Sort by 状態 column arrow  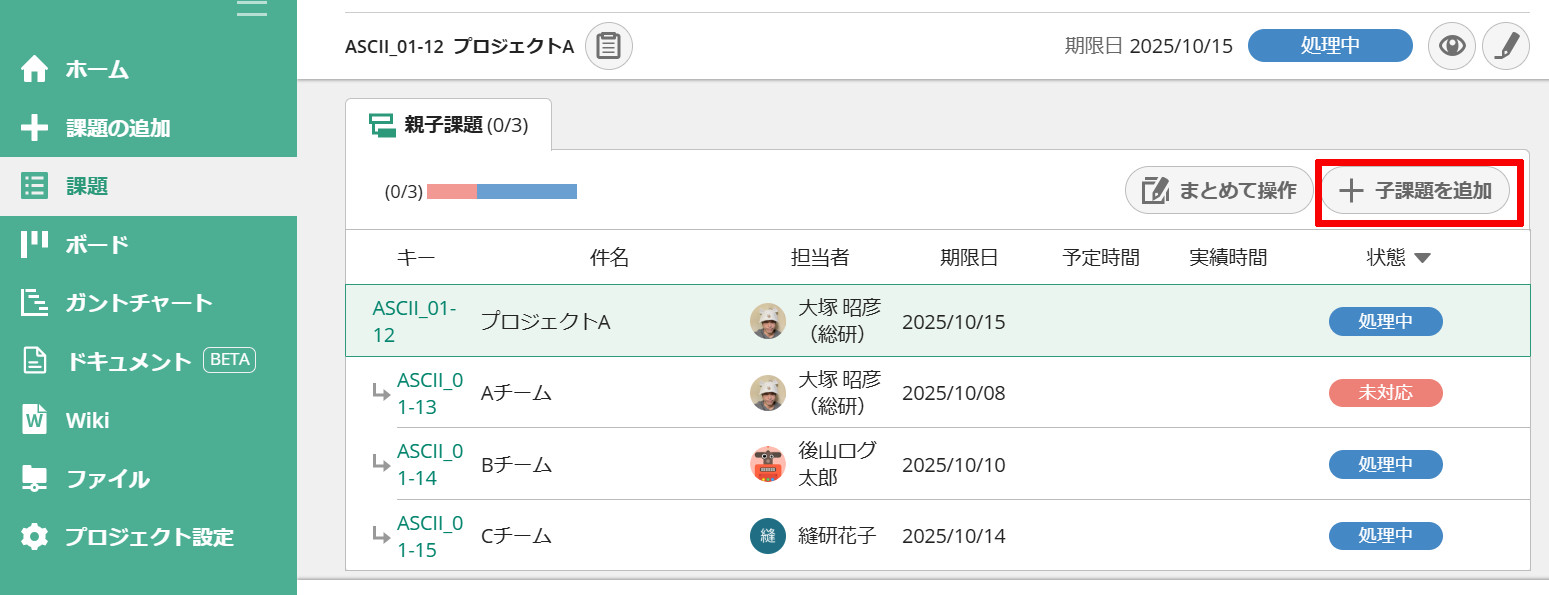1422,258
